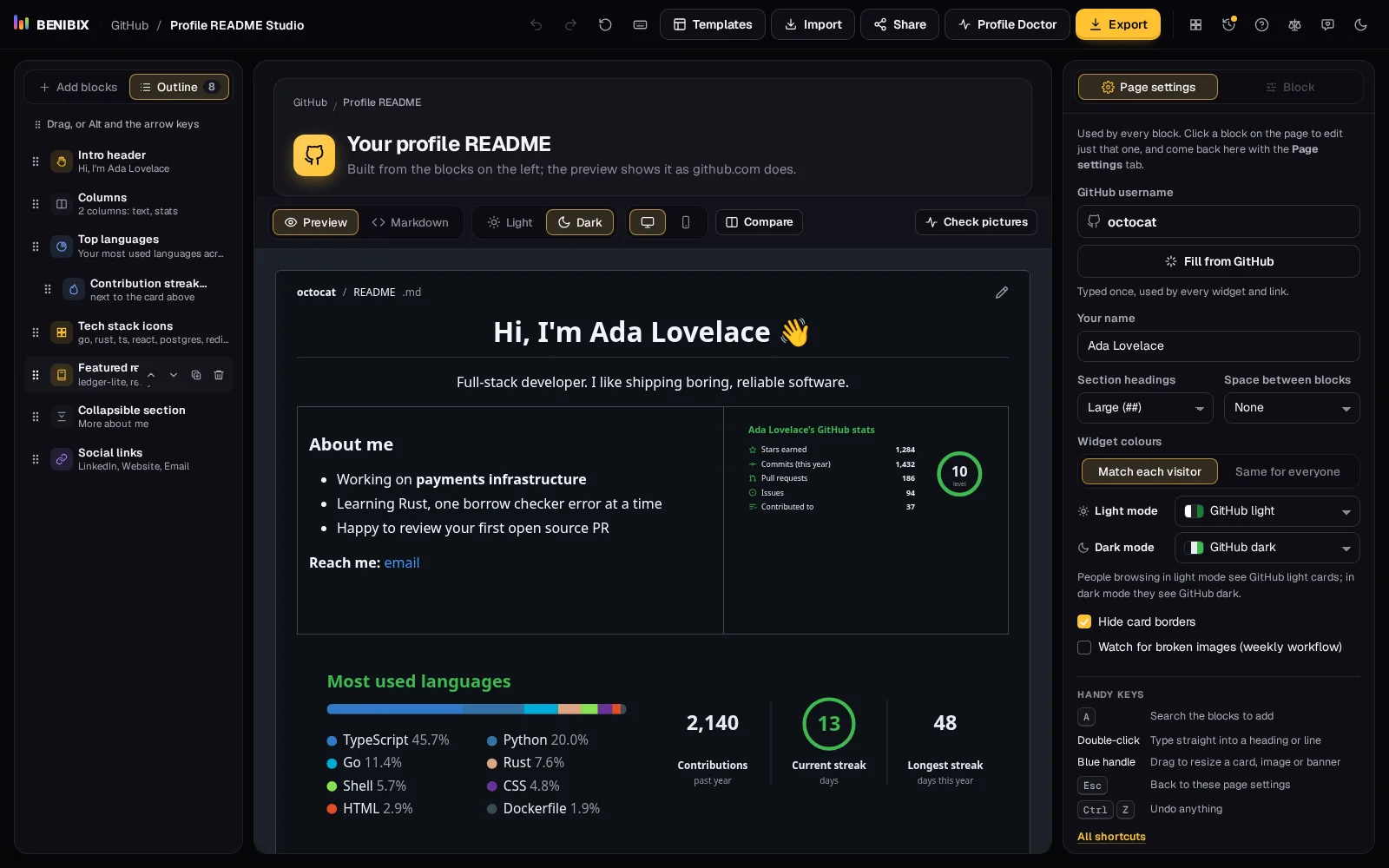The height and width of the screenshot is (868, 1389).
Task: Open Profile Doctor
Action: [1007, 24]
